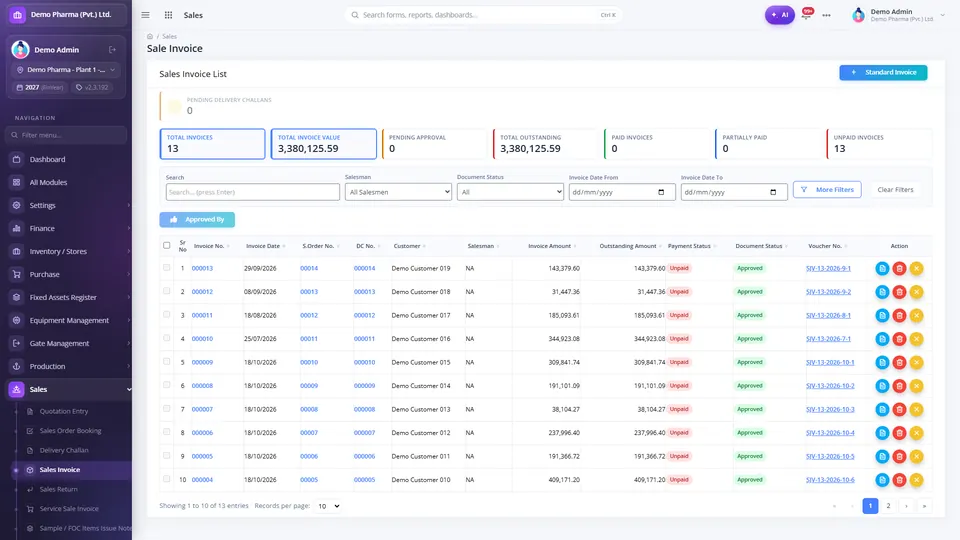View invoice 000009 using blue action icon
Image resolution: width=960 pixels, height=540 pixels.
click(882, 362)
